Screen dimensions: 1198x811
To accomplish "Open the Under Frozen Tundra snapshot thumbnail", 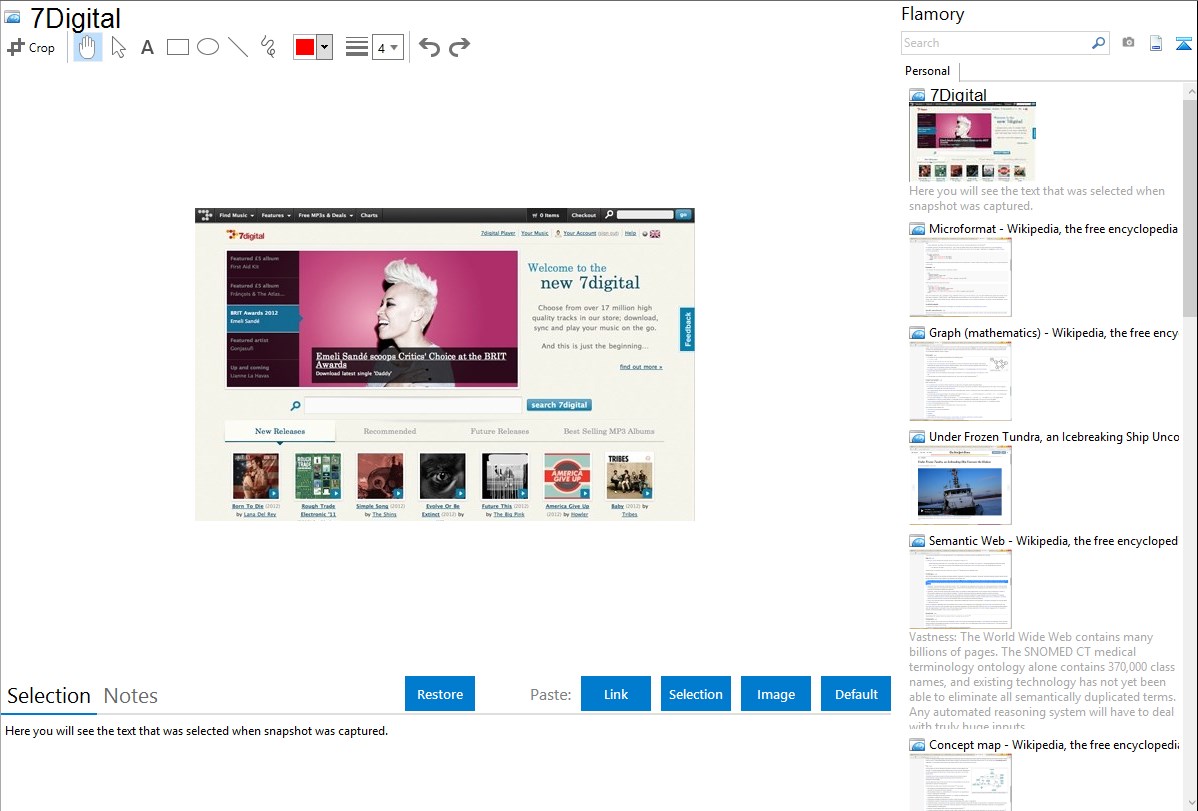I will pyautogui.click(x=960, y=485).
